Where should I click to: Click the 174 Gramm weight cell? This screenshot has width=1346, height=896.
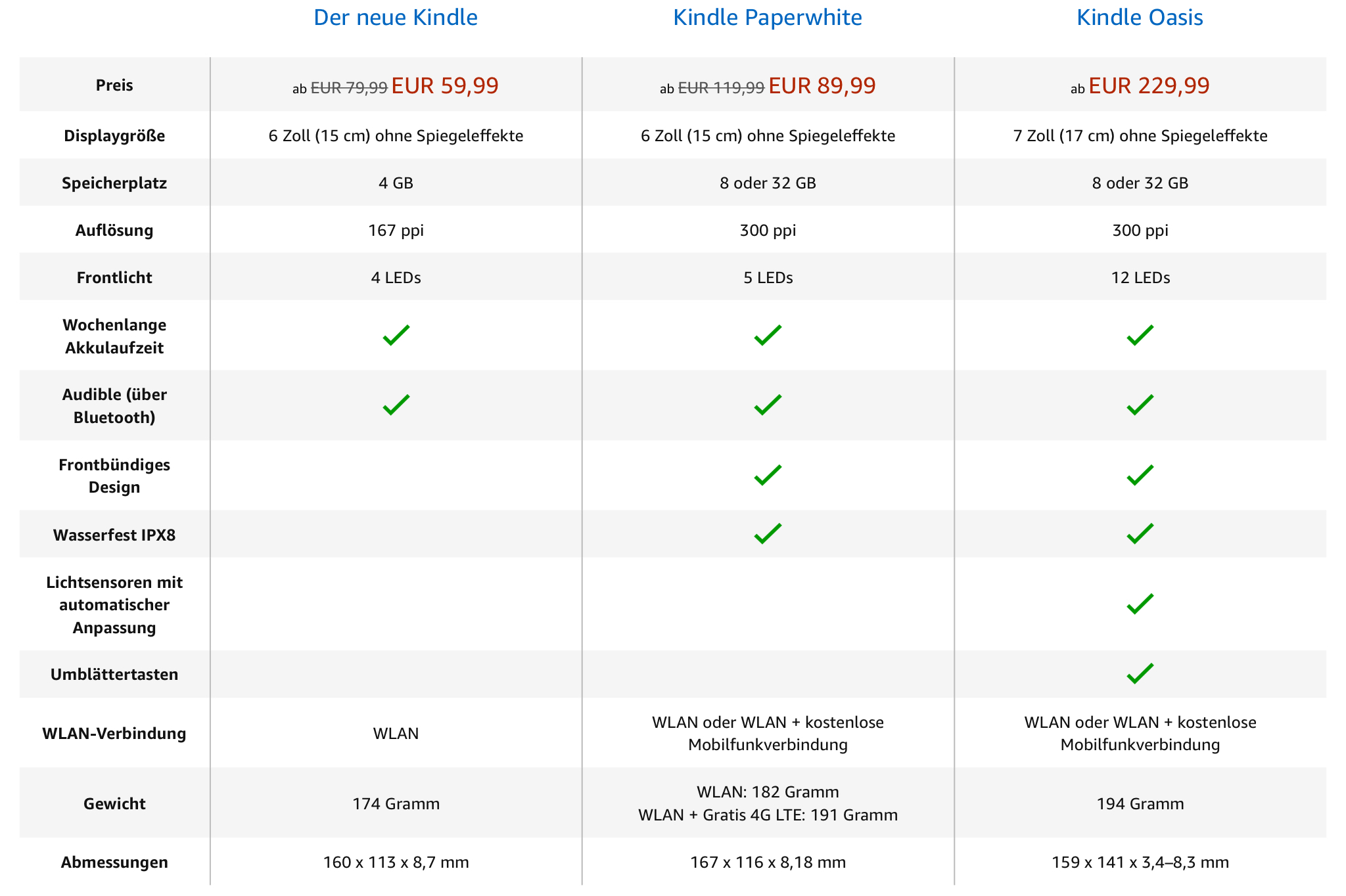coord(396,803)
